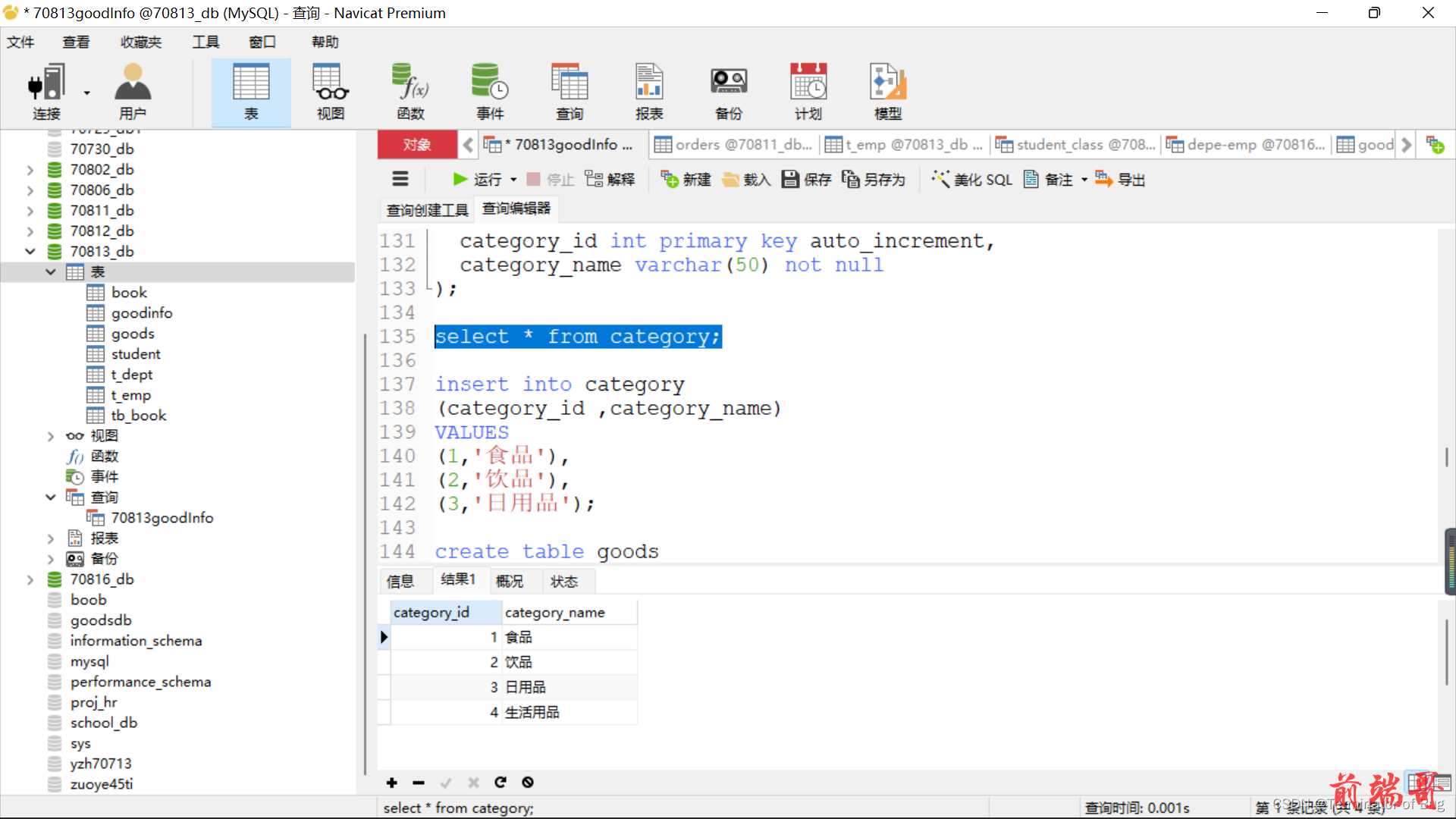Select the Backup (备份) toolbar icon

729,92
